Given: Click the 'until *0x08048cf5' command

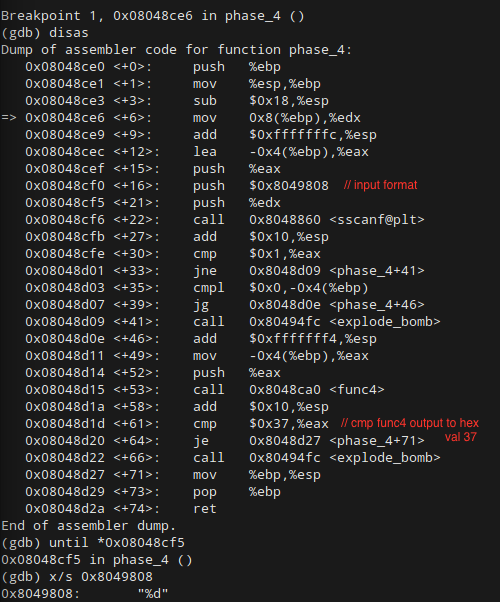Looking at the screenshot, I should [117, 542].
